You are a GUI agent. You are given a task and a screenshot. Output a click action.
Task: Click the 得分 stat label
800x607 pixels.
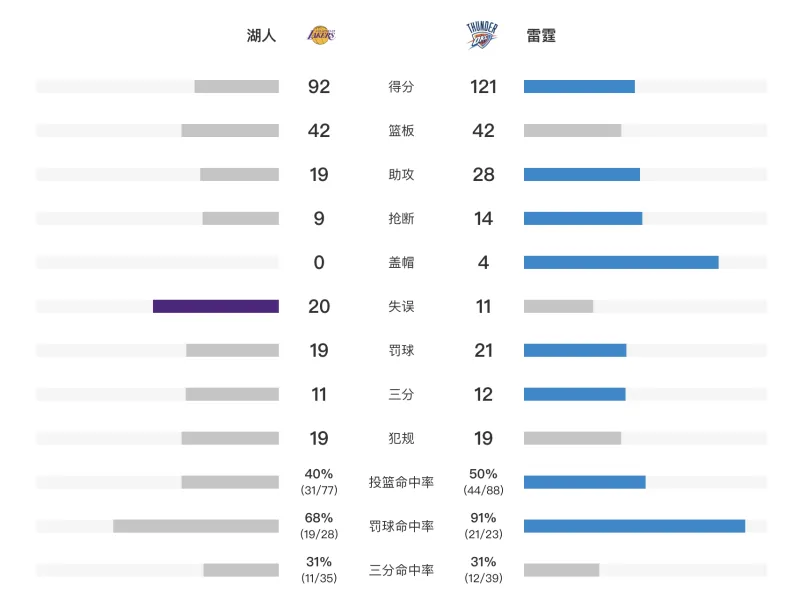pos(401,87)
